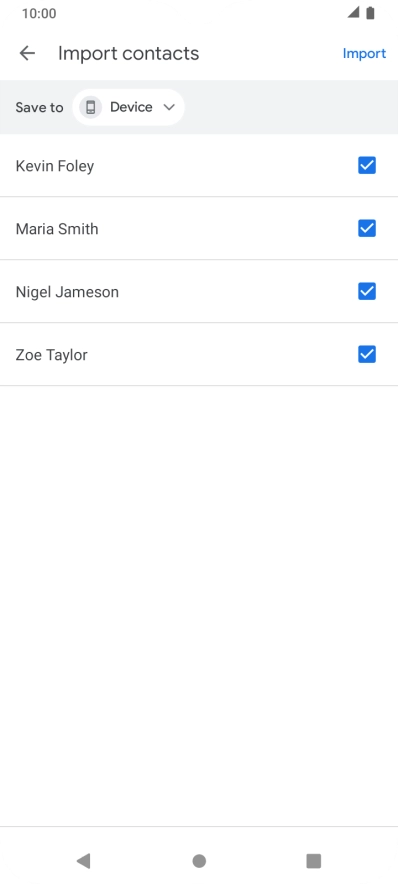Select the Kevin Foley contact name
This screenshot has height=884, width=398.
click(55, 166)
